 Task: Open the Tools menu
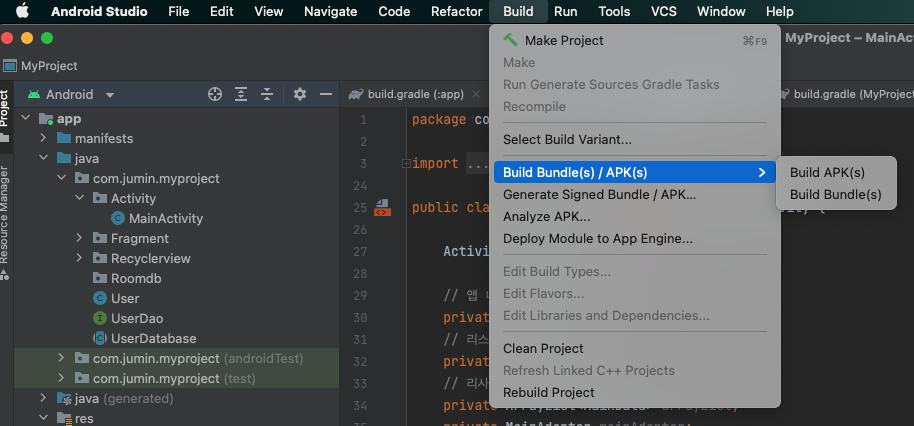(x=614, y=12)
